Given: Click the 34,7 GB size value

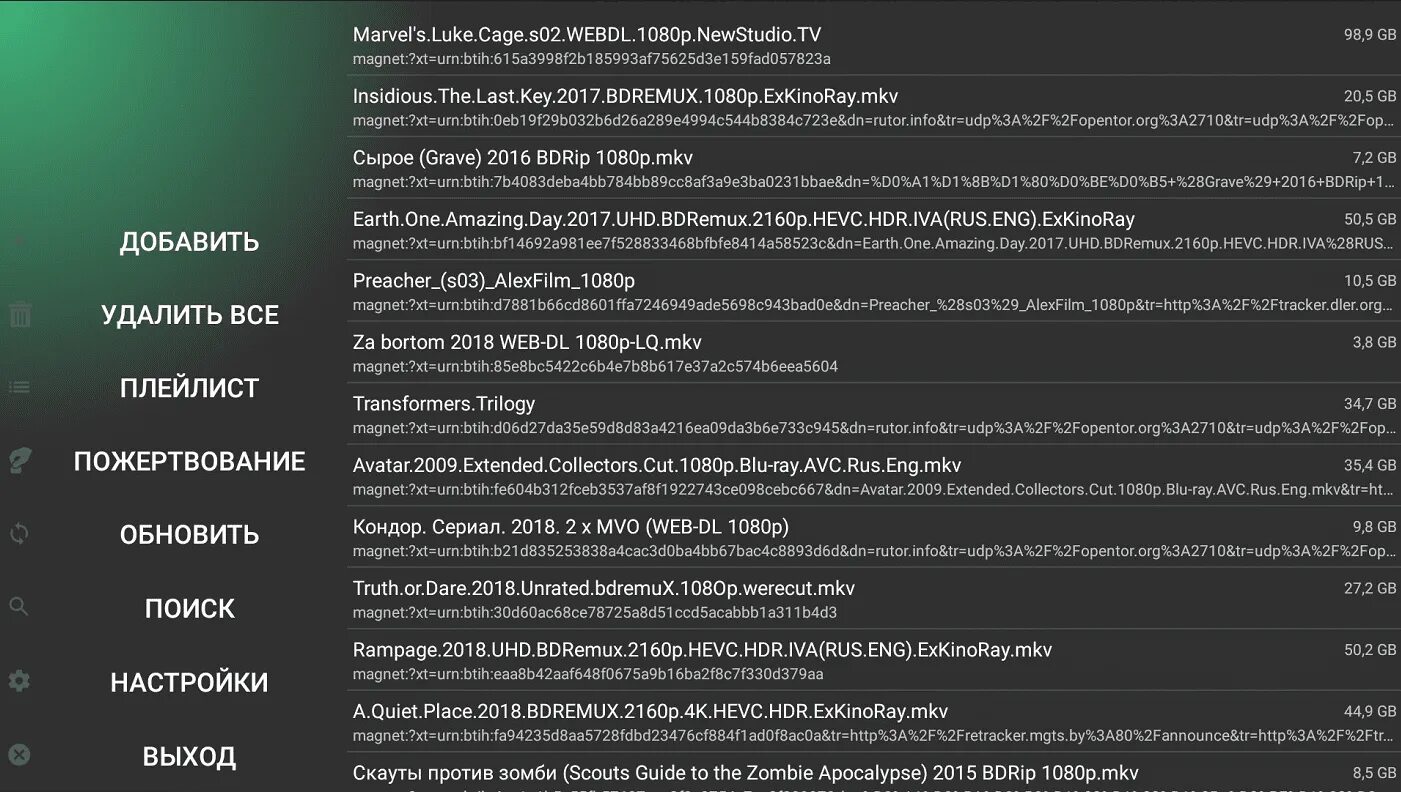Looking at the screenshot, I should 1370,404.
